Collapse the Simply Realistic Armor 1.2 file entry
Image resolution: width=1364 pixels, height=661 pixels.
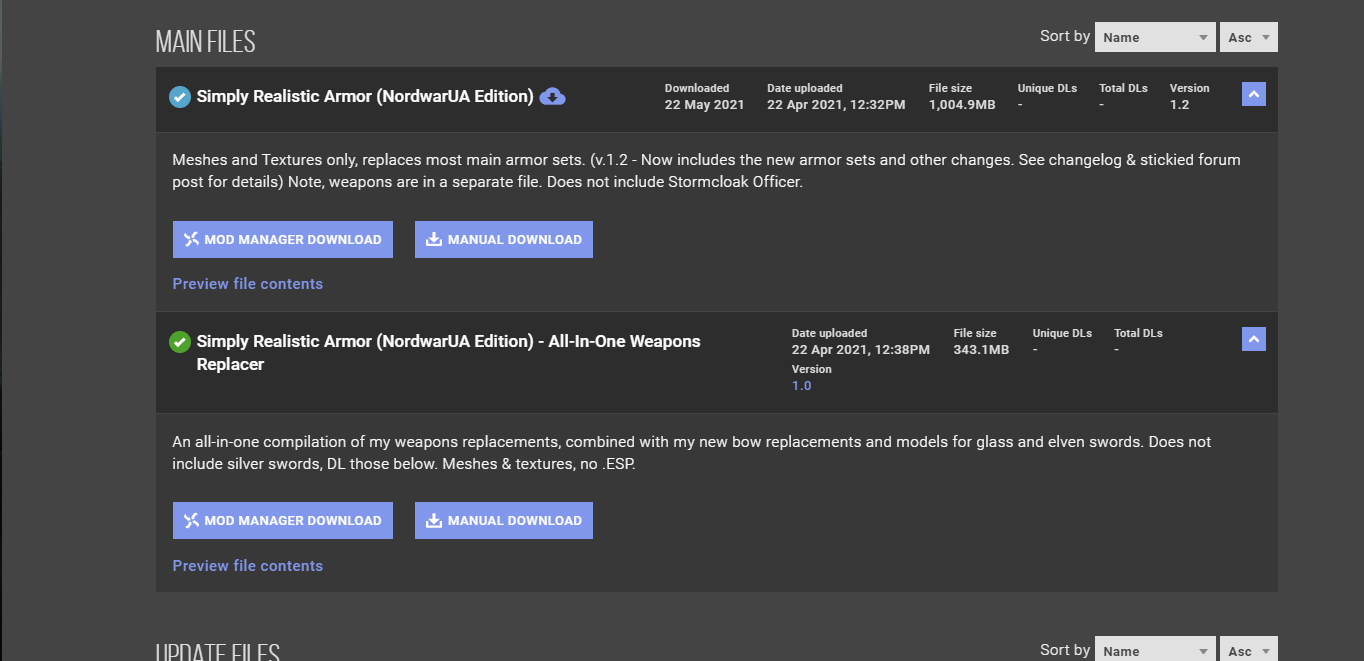1254,94
